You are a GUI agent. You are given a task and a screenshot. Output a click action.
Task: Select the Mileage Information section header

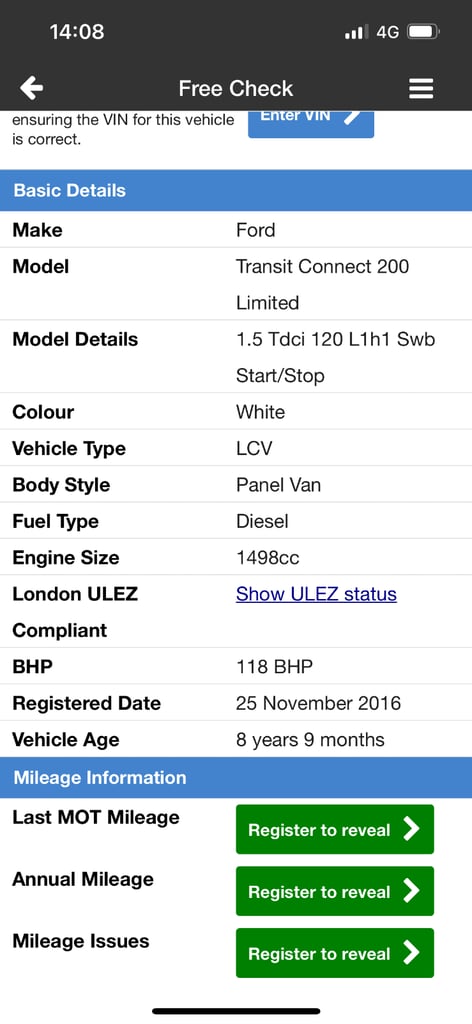point(236,777)
